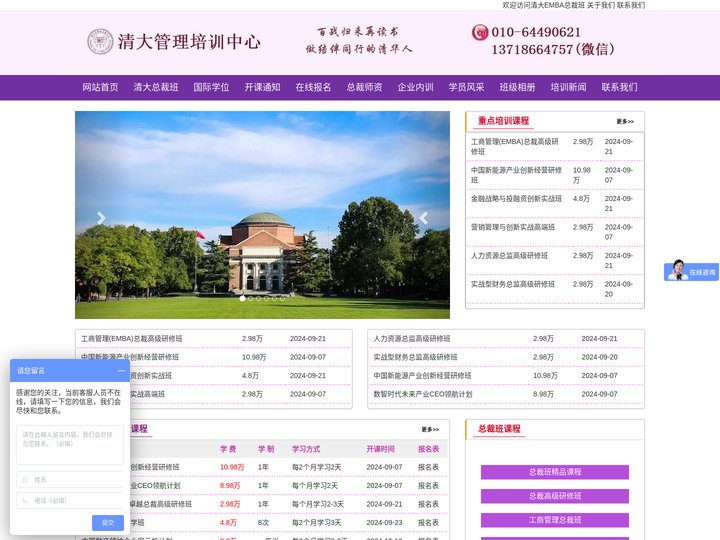
Task: Select the last carousel indicator dot
Action: (282, 298)
